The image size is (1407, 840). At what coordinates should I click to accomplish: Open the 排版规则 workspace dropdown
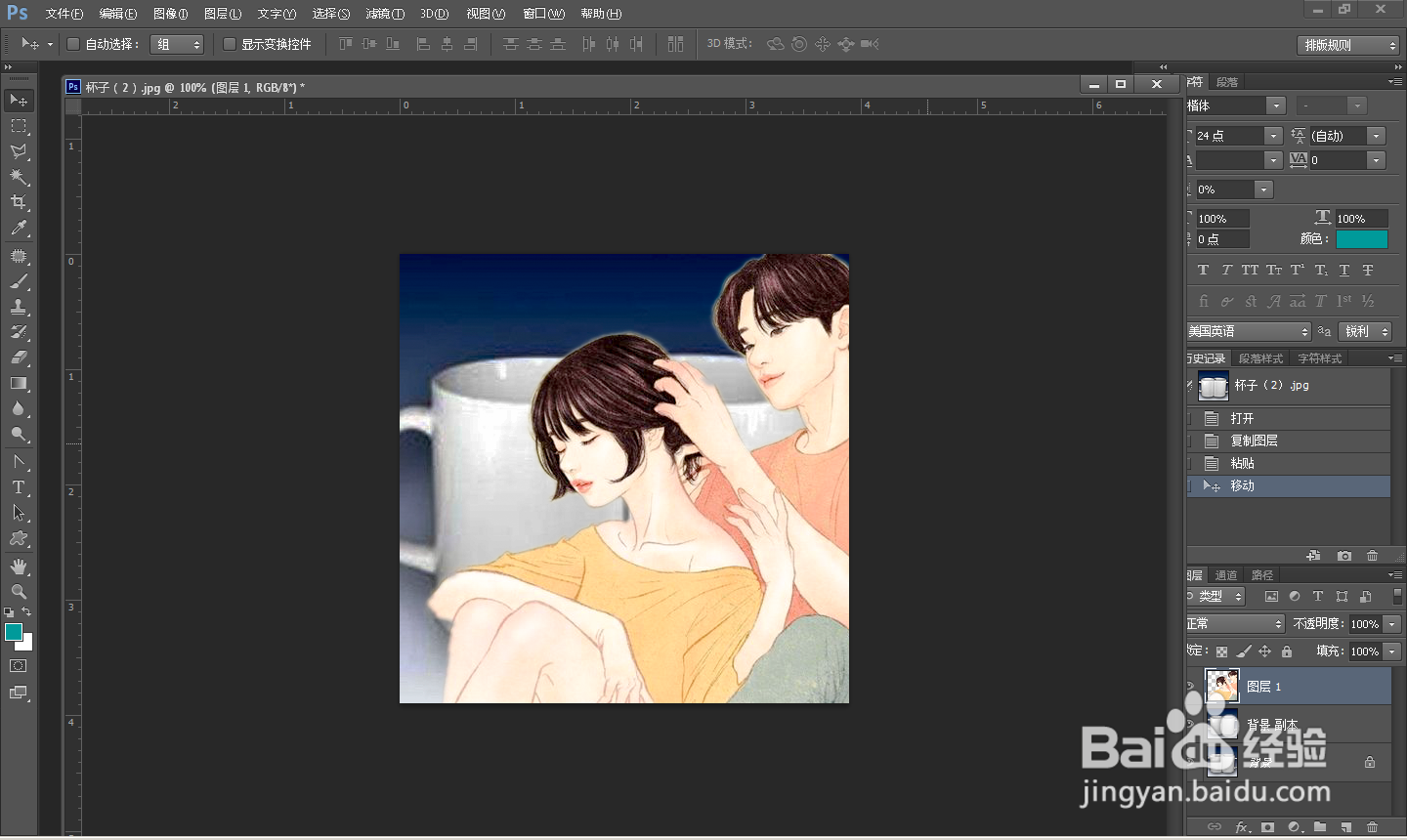coord(1348,45)
